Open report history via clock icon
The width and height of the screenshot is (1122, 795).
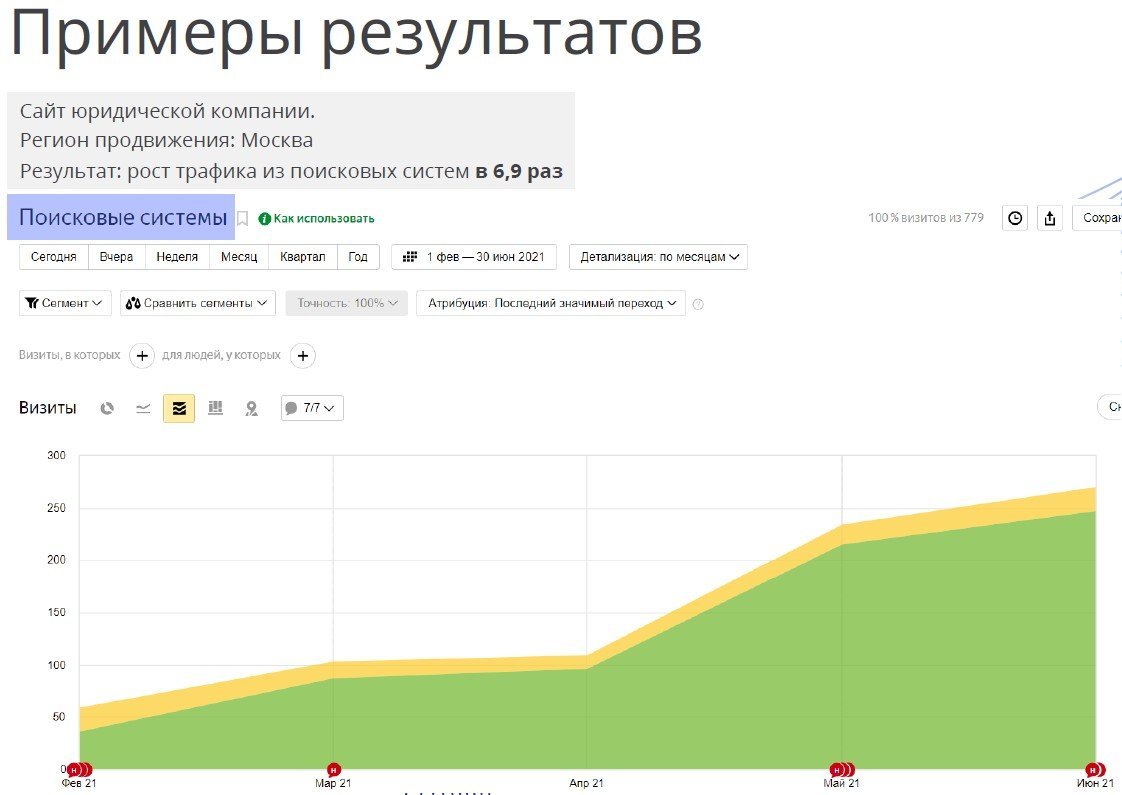coord(1015,217)
